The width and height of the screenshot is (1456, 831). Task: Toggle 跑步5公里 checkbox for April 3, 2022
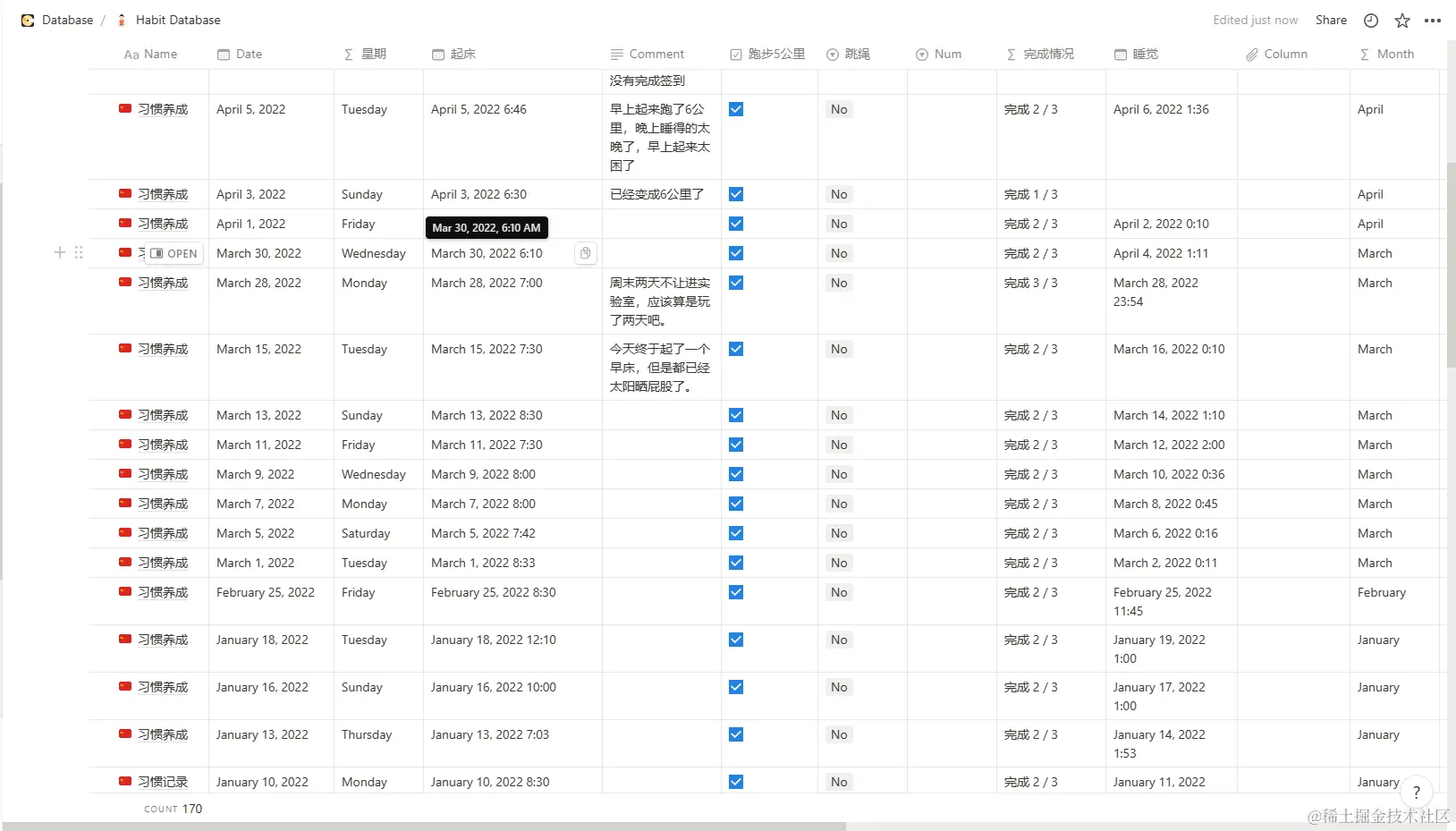coord(736,194)
